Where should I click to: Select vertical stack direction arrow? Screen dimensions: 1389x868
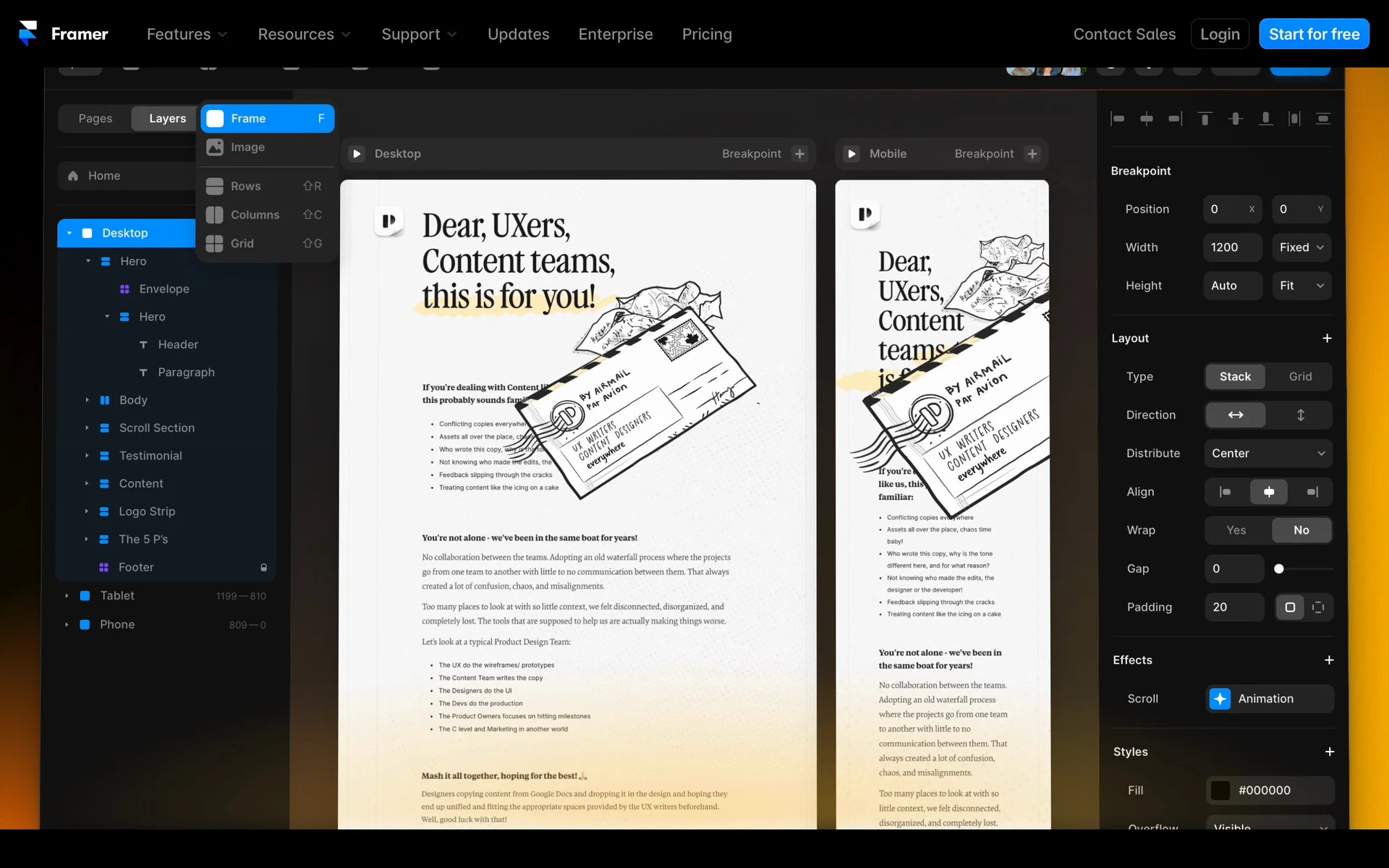coord(1300,415)
